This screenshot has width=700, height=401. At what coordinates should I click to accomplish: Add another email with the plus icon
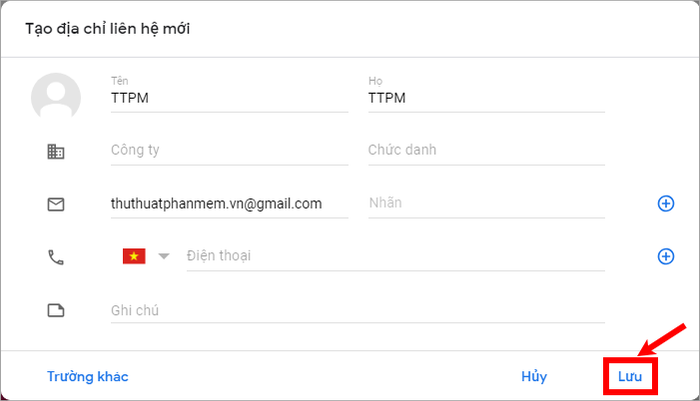click(666, 204)
